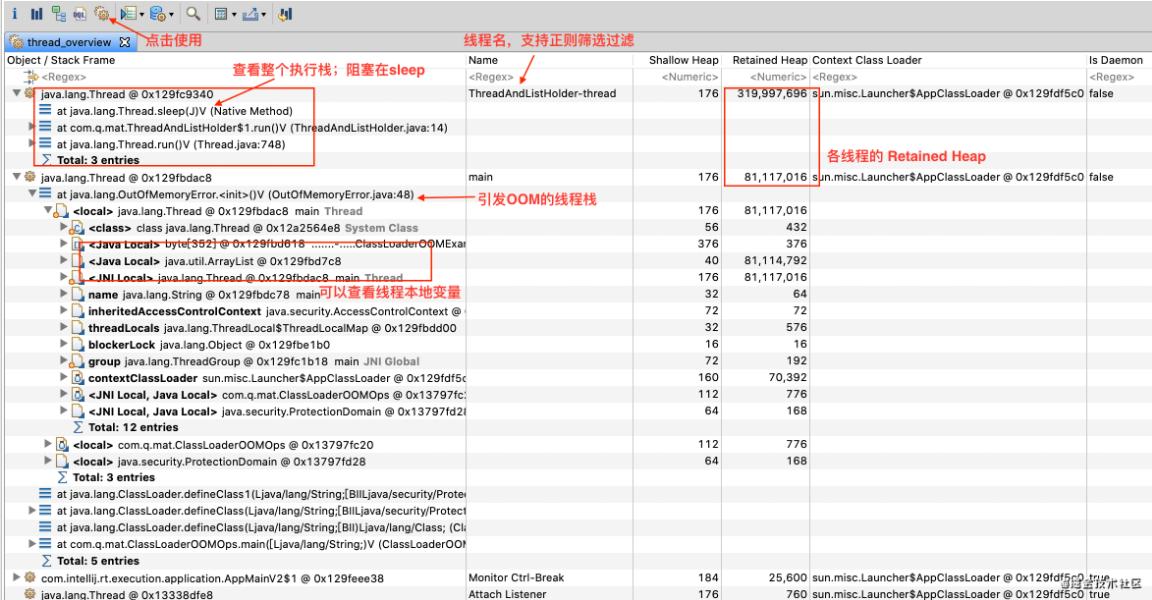The height and width of the screenshot is (600, 1152).
Task: Collapse the OutOfMemoryError.<init> stack frame
Action: (32, 194)
